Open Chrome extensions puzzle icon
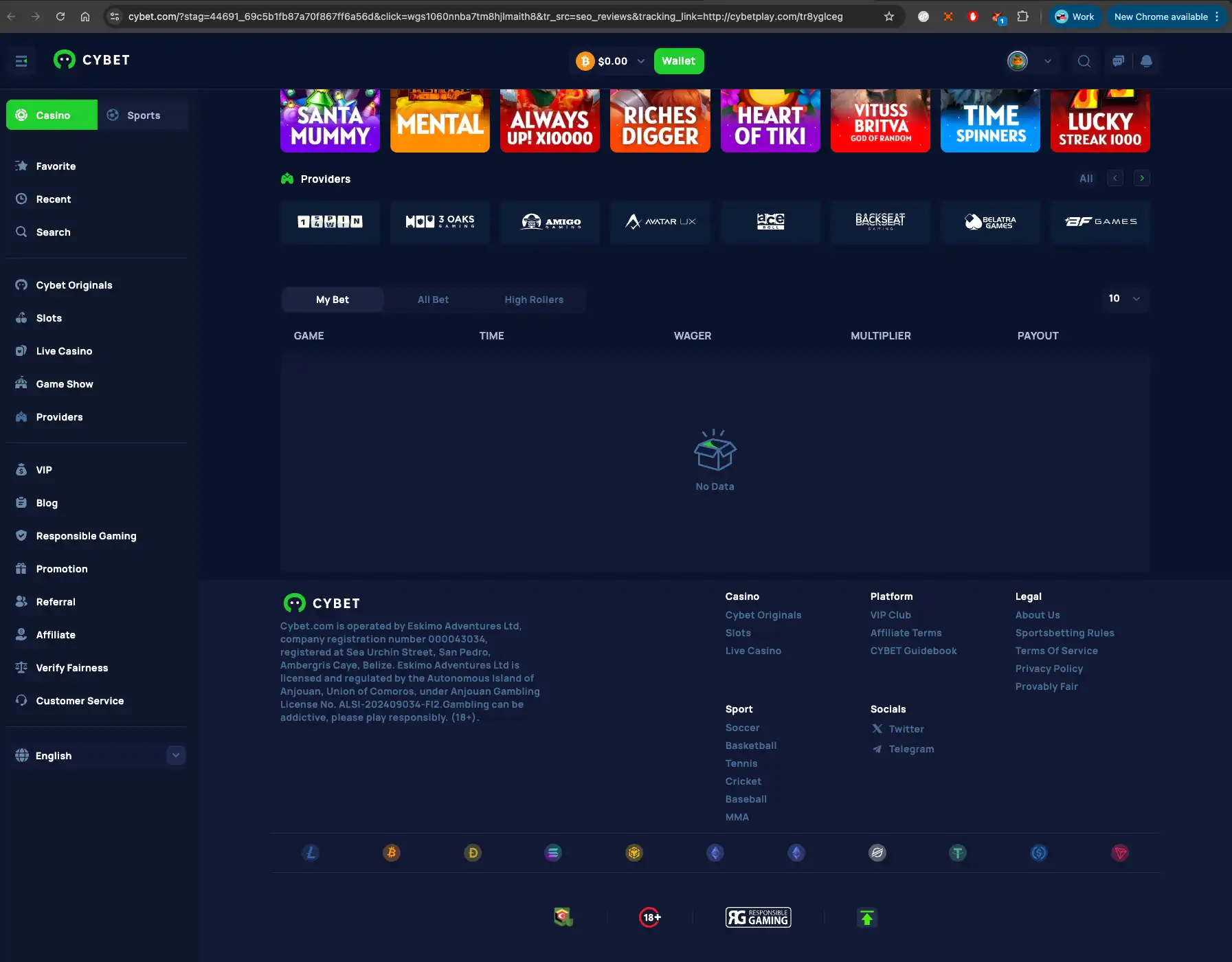The image size is (1232, 962). click(1022, 16)
